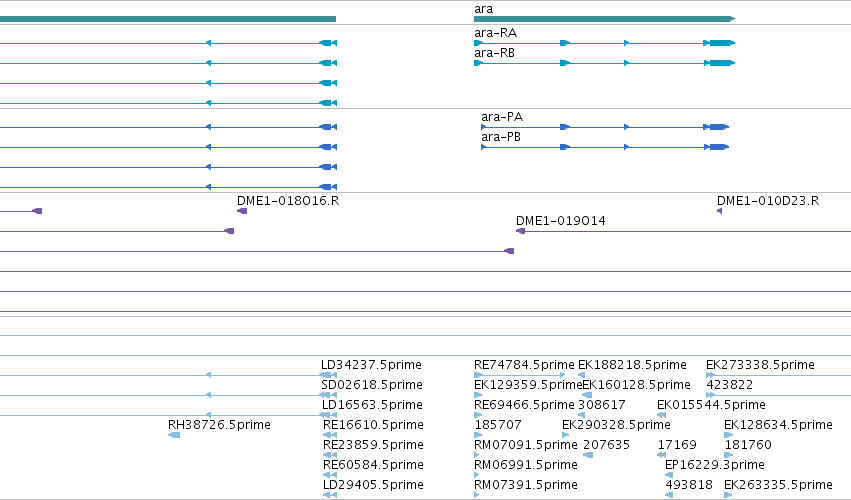Click the SD02618.5prime EST label
The height and width of the screenshot is (500, 851).
(372, 385)
